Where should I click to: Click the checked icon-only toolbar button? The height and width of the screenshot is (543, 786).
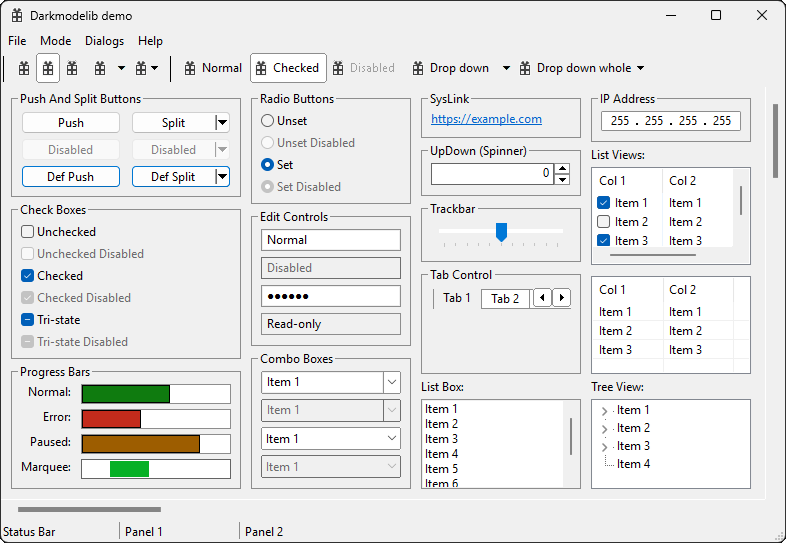(48, 68)
